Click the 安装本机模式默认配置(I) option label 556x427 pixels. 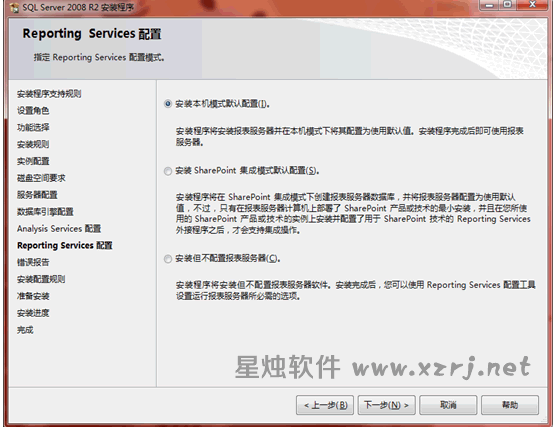point(222,104)
